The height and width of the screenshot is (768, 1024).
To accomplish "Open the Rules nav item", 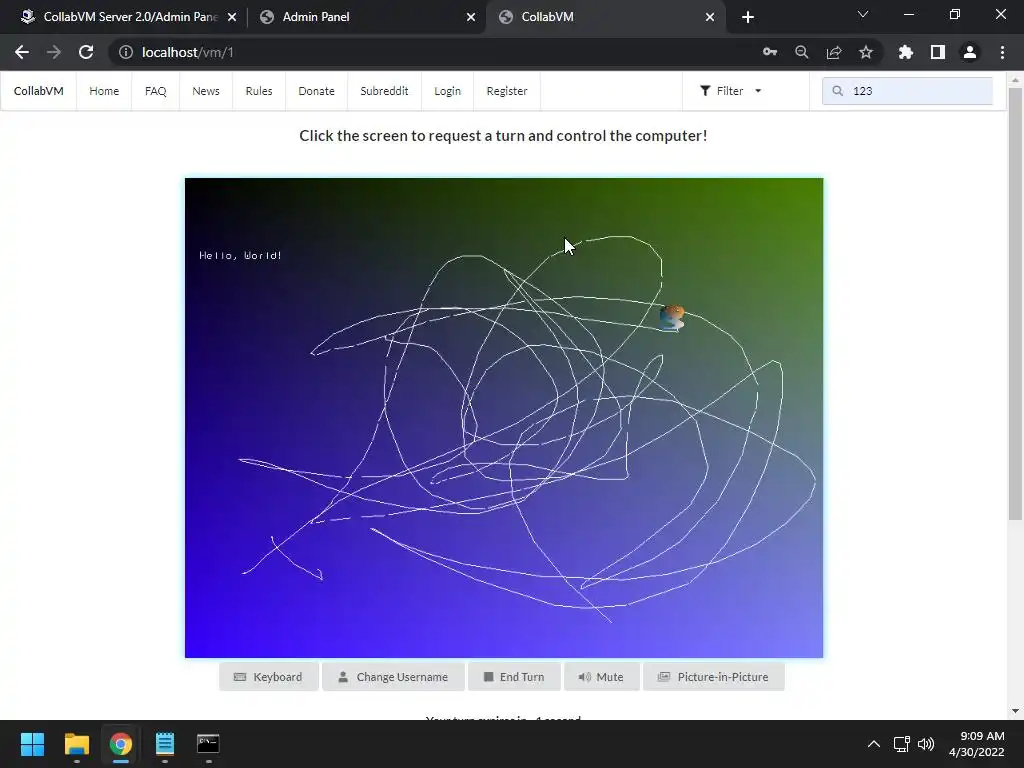I will point(259,91).
